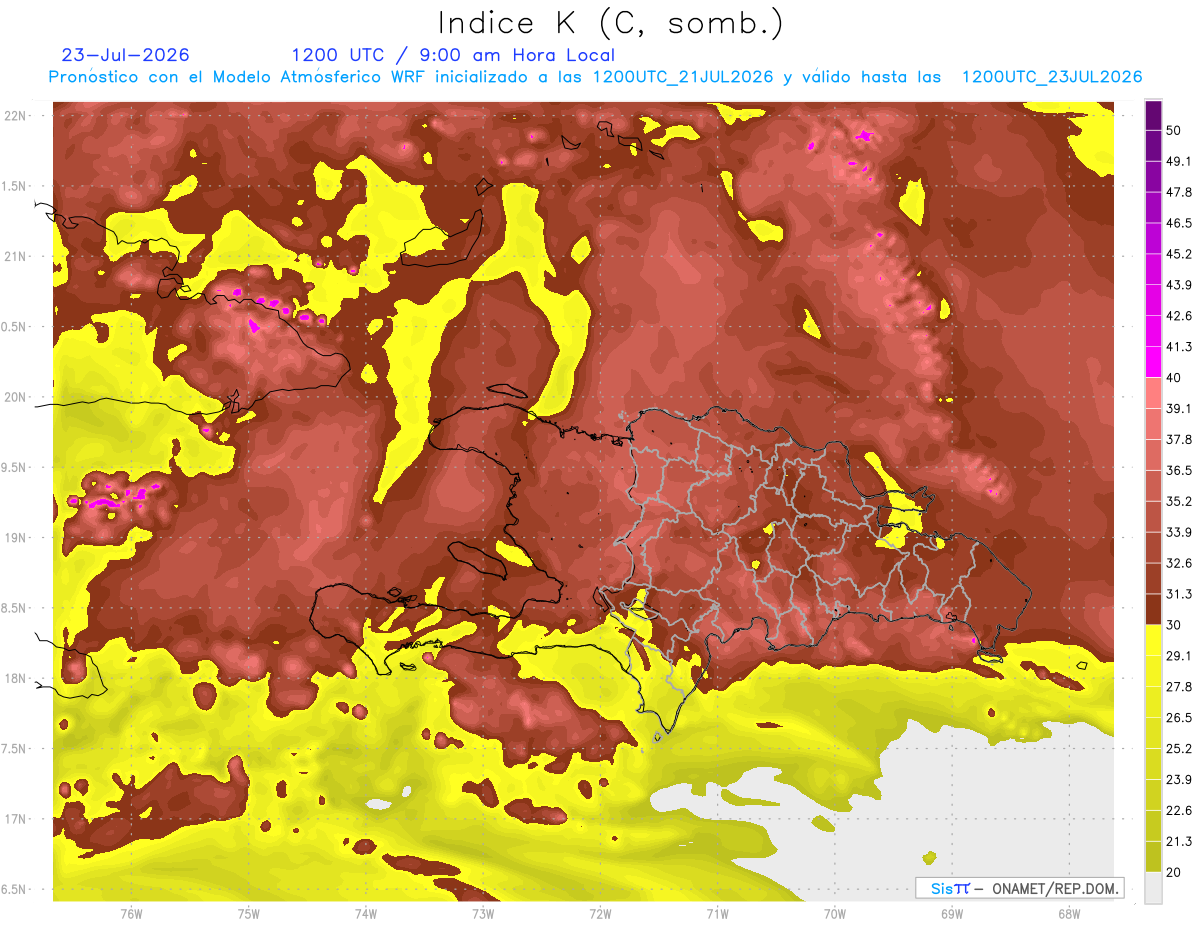
Task: Click the colorbar label '47.8'
Action: click(x=1179, y=192)
